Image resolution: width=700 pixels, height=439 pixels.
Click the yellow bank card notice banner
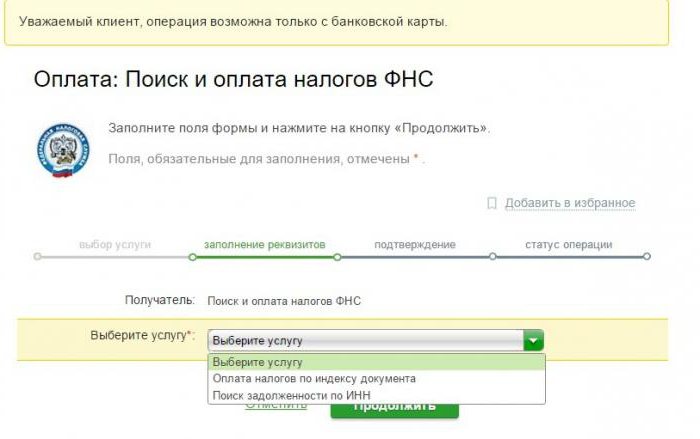coord(336,22)
